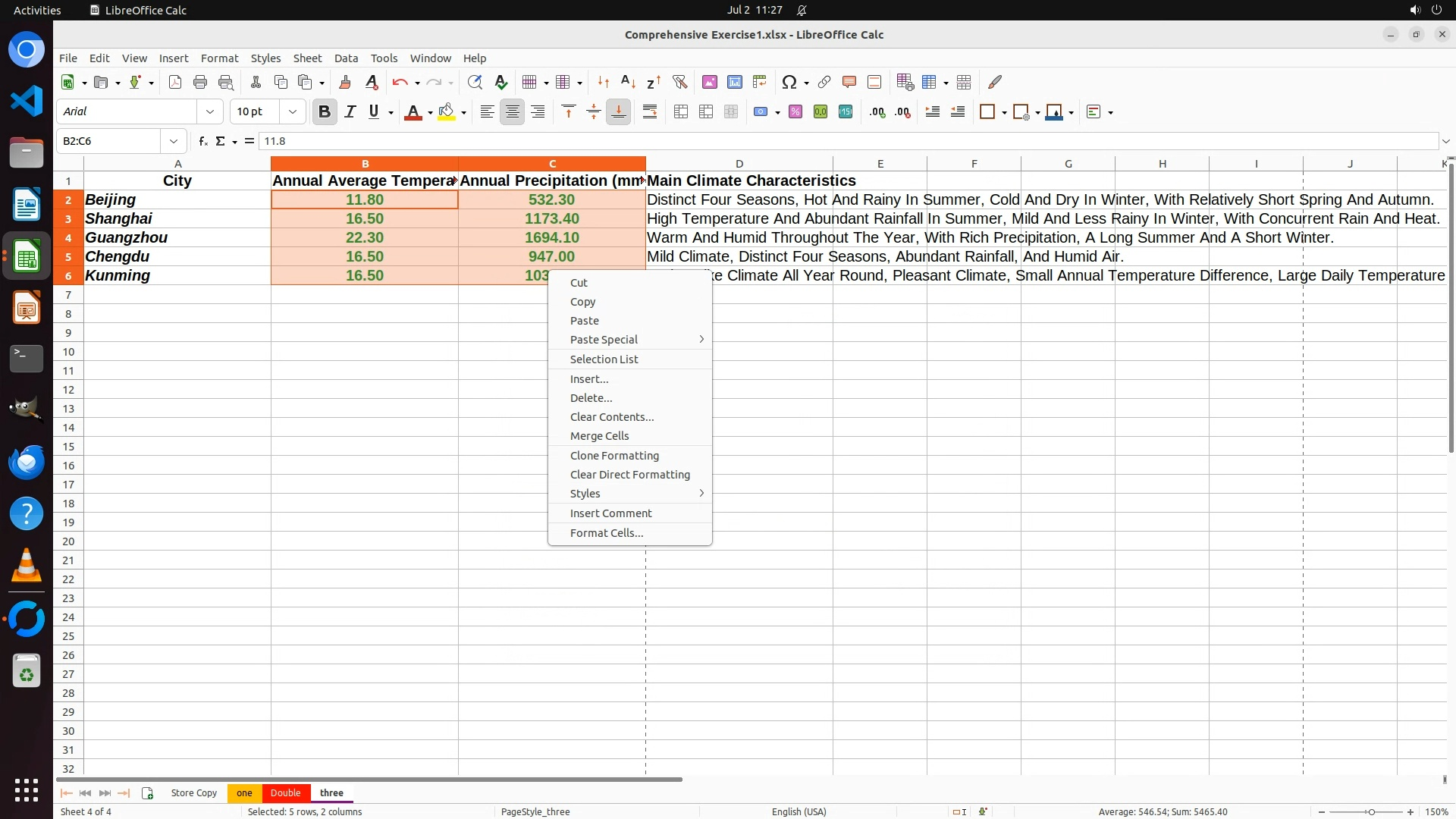Toggle Italic formatting button
This screenshot has height=819, width=1456.
pyautogui.click(x=350, y=112)
